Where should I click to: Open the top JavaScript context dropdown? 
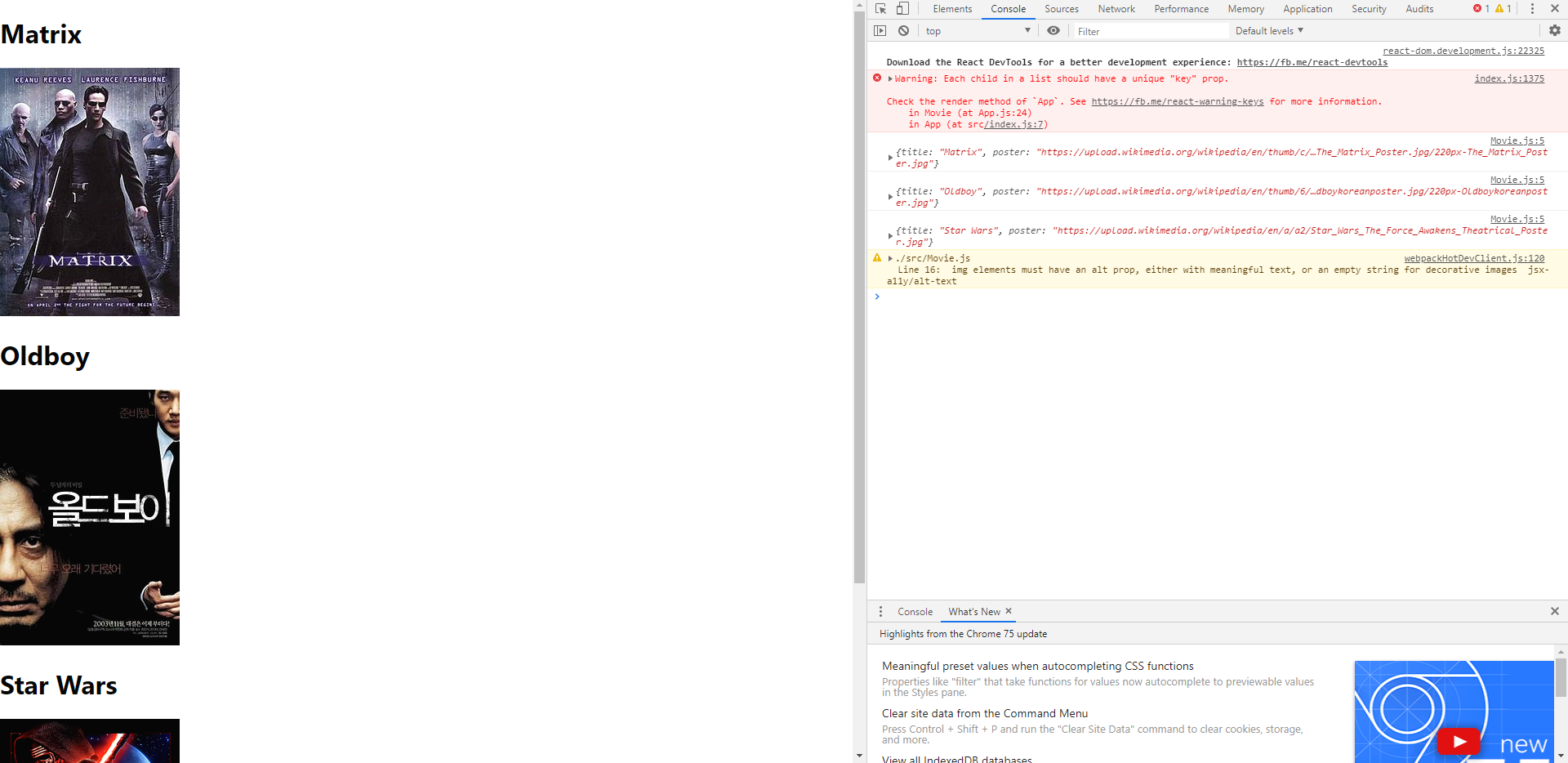tap(978, 31)
